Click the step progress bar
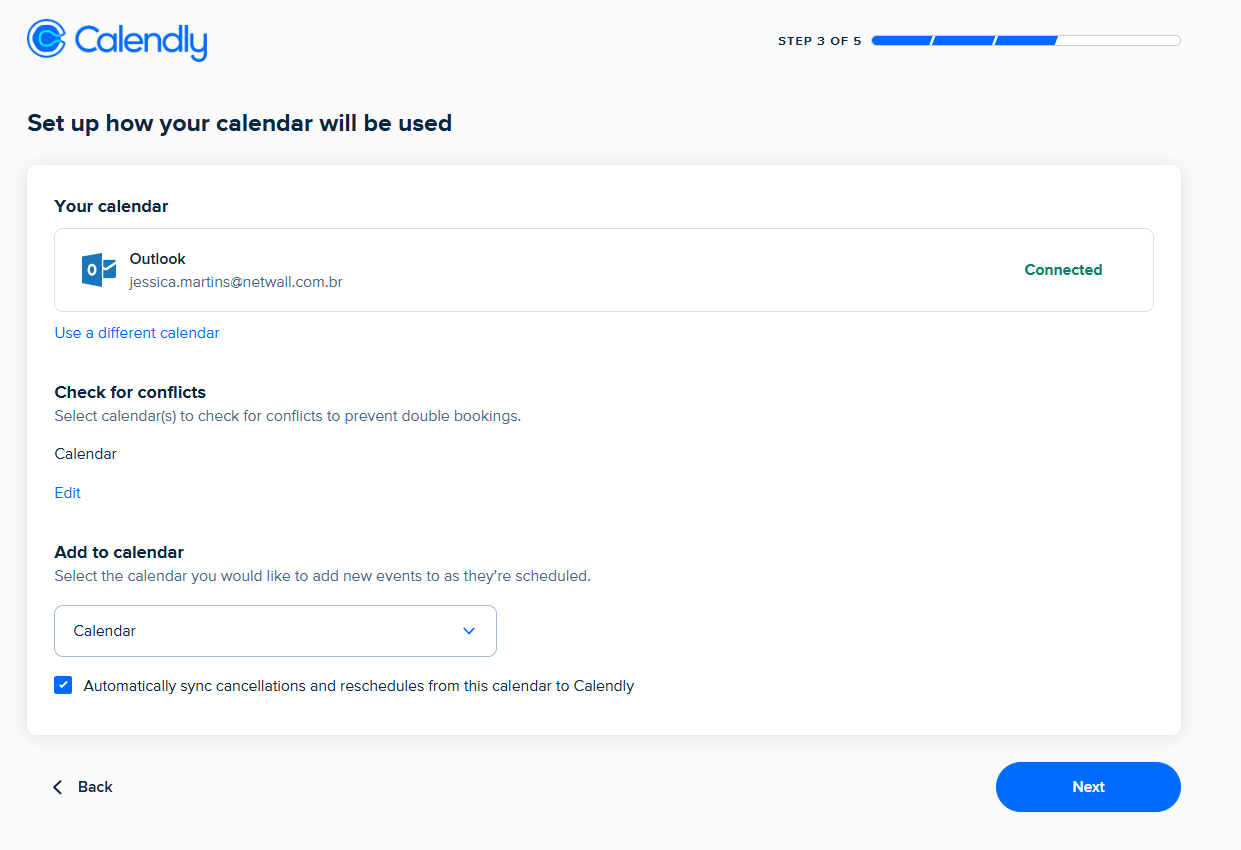Image resolution: width=1241 pixels, height=850 pixels. [1026, 41]
